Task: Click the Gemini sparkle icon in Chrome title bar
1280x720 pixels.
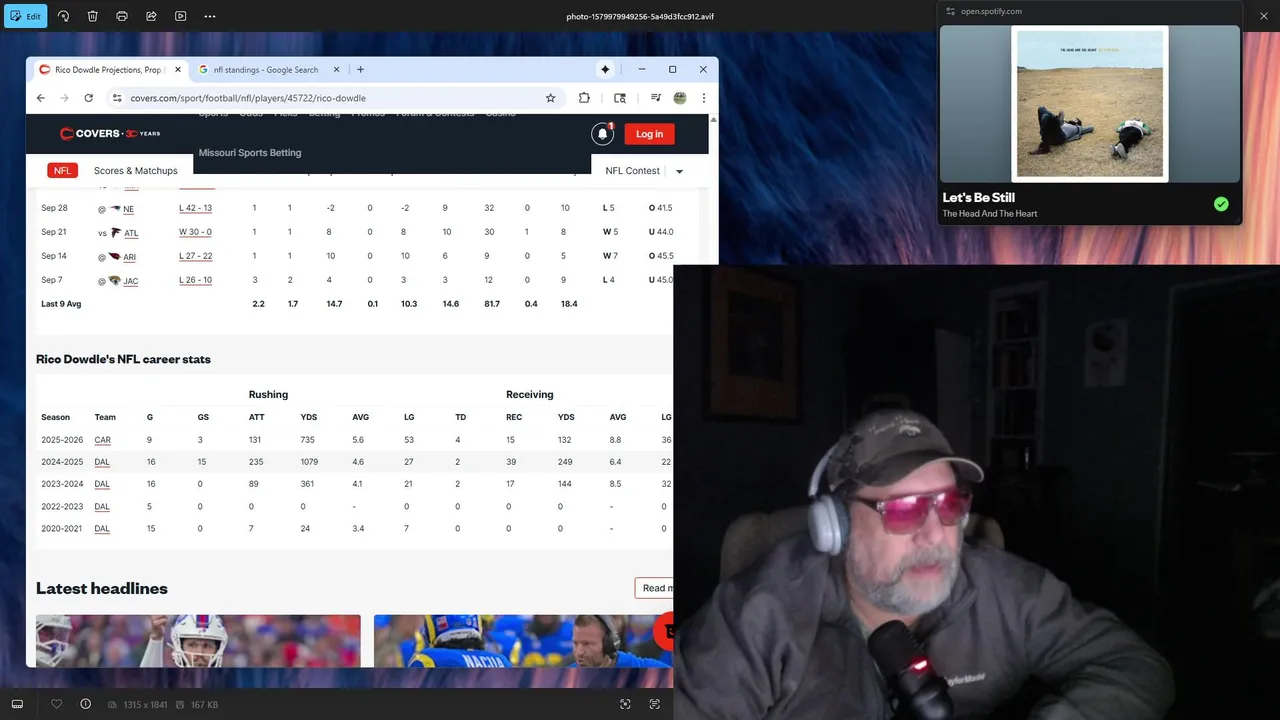Action: coord(605,69)
